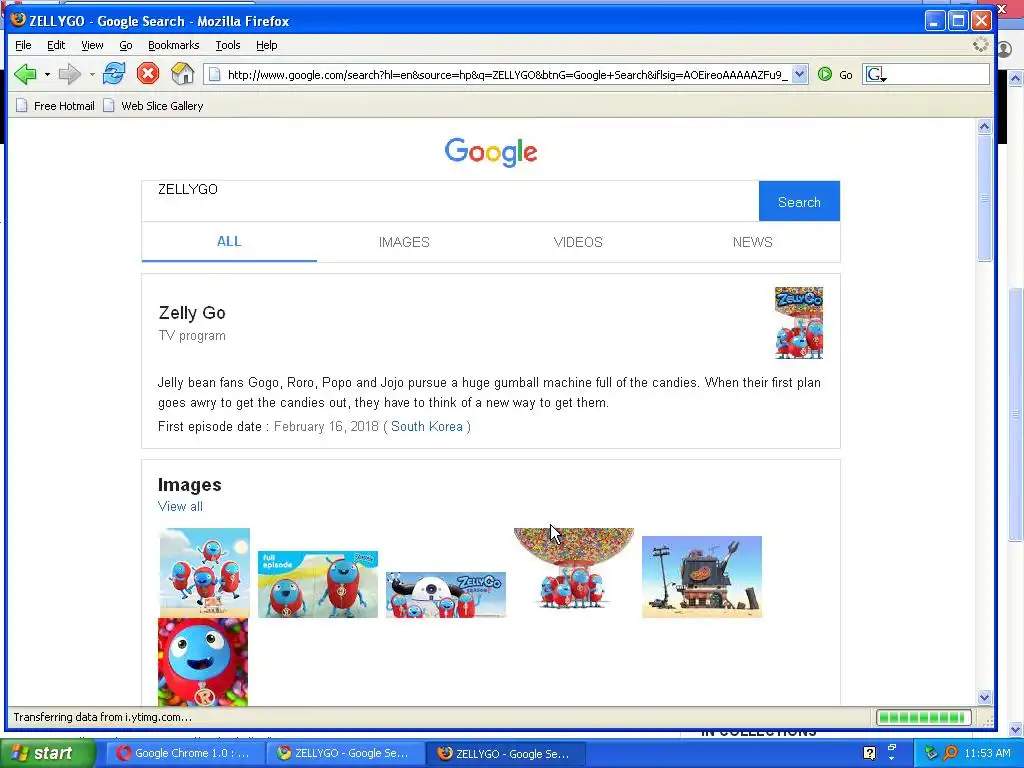Click the green Back arrow button
The width and height of the screenshot is (1024, 768).
click(x=25, y=74)
